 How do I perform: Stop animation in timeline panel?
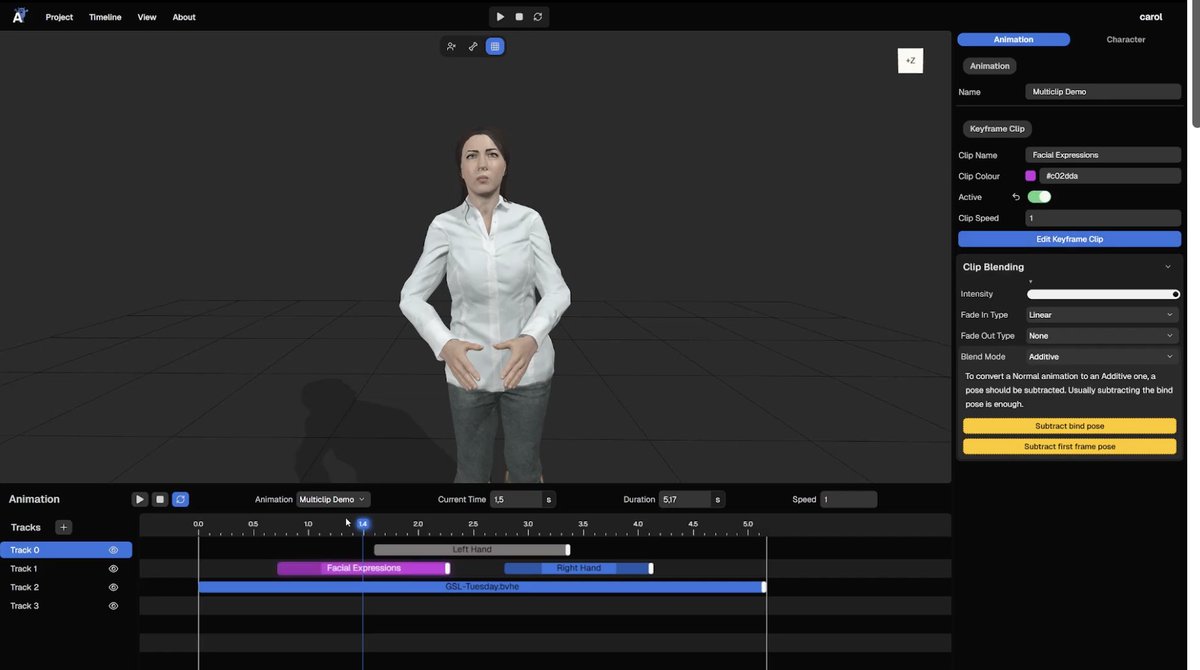[160, 499]
